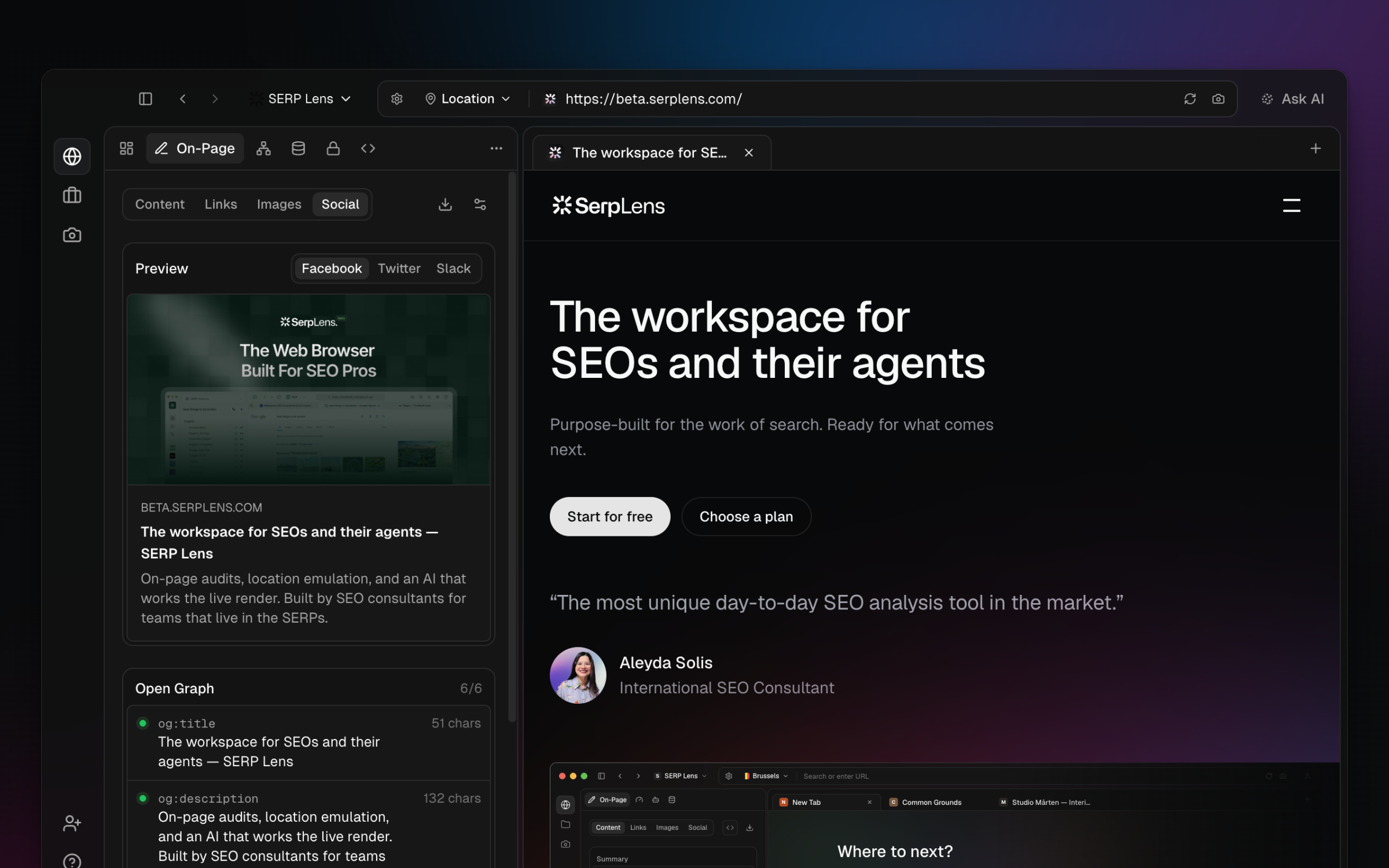Viewport: 1389px width, 868px height.
Task: Select the globe browser icon in sidebar
Action: pos(72,156)
